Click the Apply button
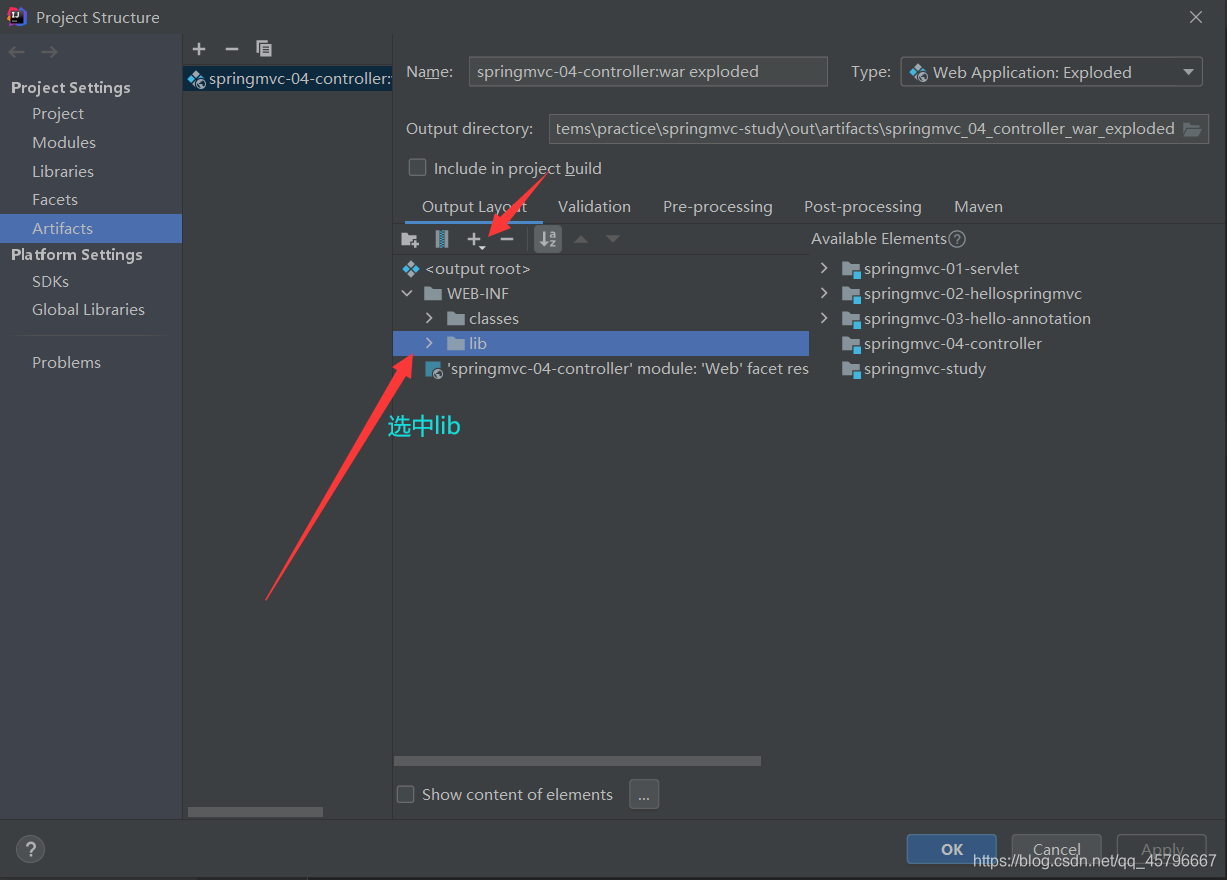This screenshot has height=880, width=1227. (1161, 849)
